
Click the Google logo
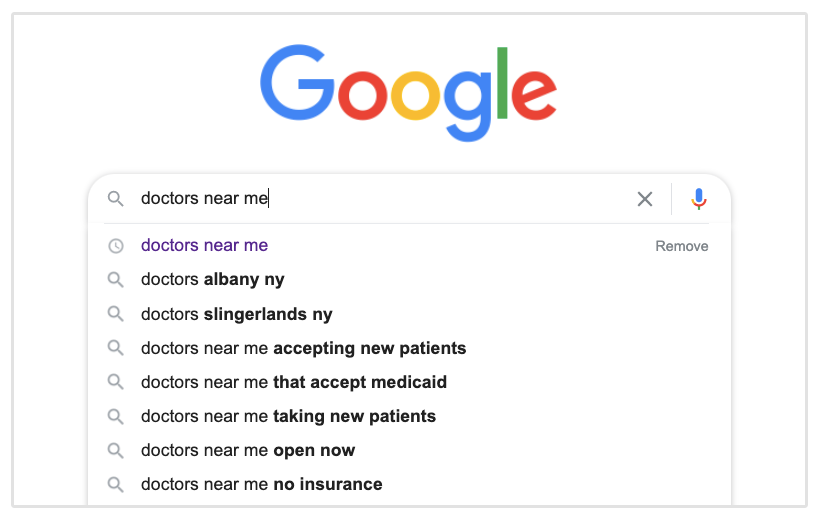(x=409, y=92)
